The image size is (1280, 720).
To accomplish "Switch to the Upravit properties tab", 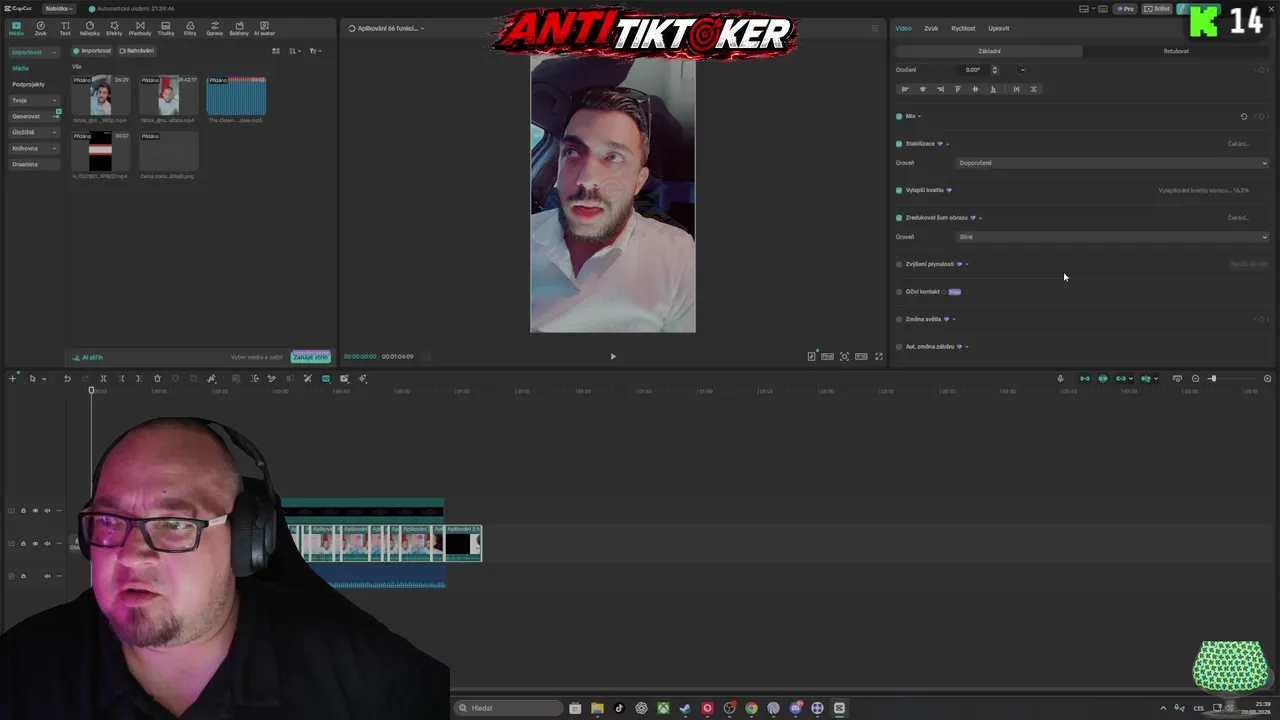I will 998,28.
